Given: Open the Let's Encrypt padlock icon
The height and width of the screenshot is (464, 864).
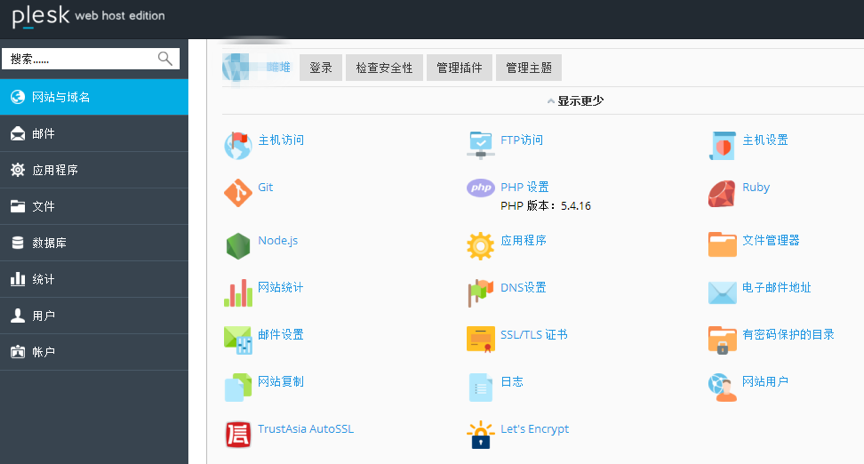Looking at the screenshot, I should tap(480, 434).
